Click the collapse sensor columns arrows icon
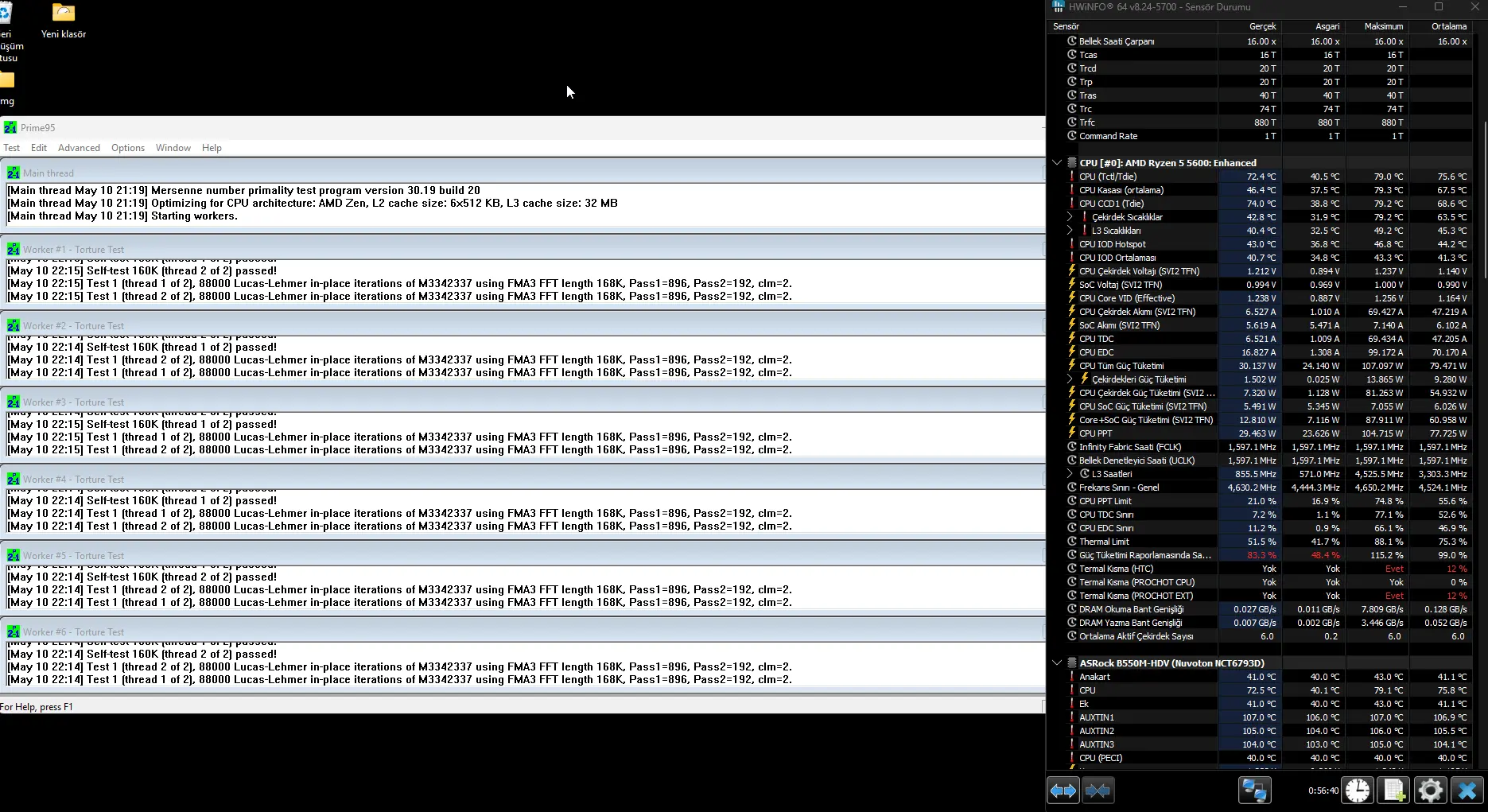 click(1098, 791)
